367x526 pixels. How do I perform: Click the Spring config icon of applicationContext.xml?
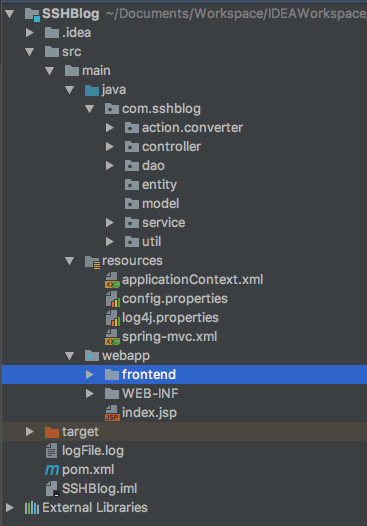pyautogui.click(x=112, y=280)
